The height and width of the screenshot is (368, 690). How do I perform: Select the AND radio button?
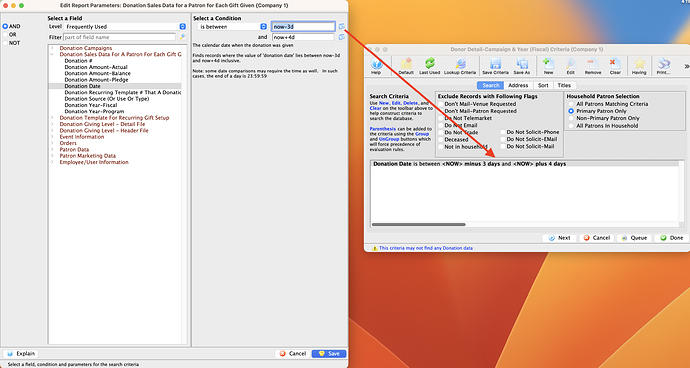[x=5, y=26]
